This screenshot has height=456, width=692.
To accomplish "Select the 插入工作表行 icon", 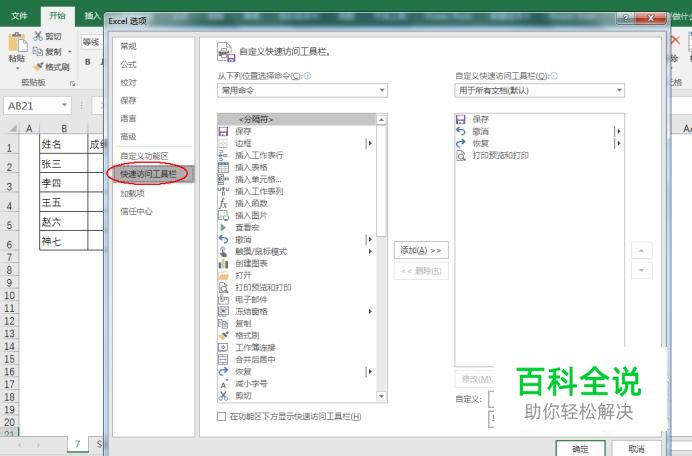I will point(223,155).
